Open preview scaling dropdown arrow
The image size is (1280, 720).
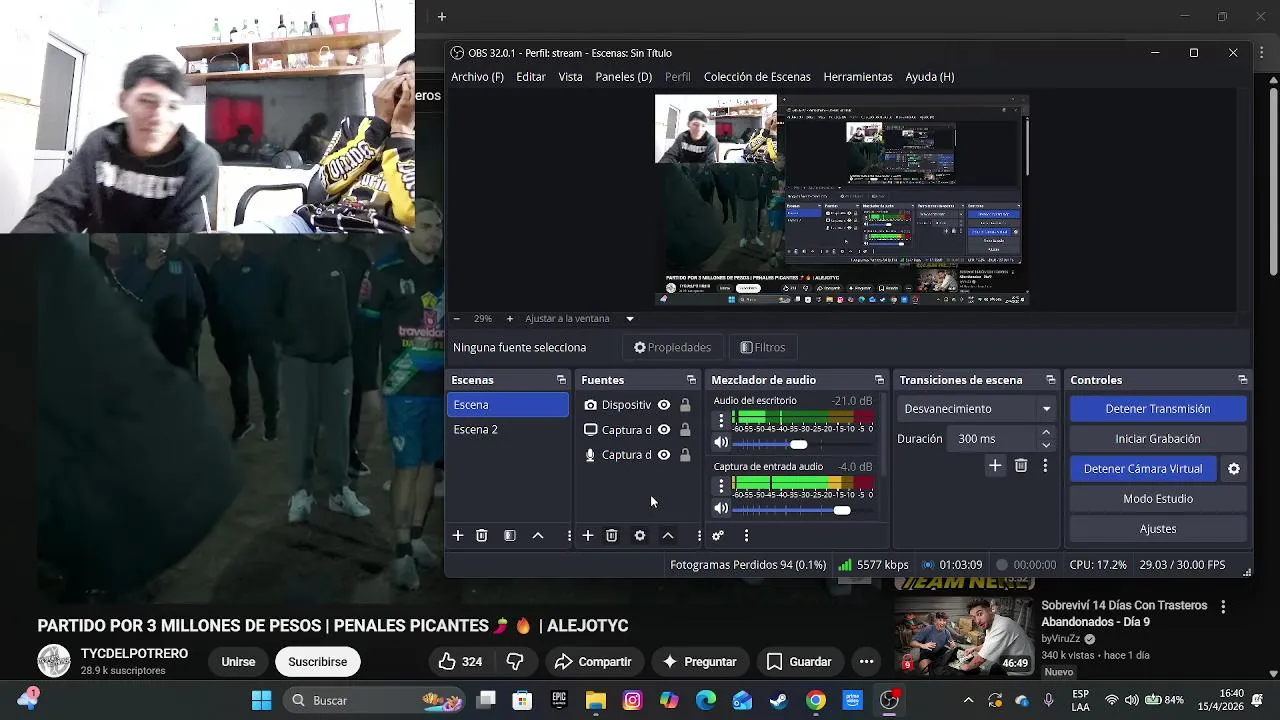click(x=630, y=319)
